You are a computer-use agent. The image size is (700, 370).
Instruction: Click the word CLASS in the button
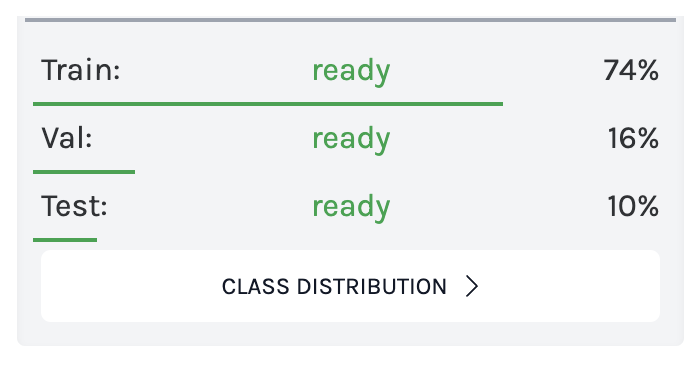click(x=255, y=287)
